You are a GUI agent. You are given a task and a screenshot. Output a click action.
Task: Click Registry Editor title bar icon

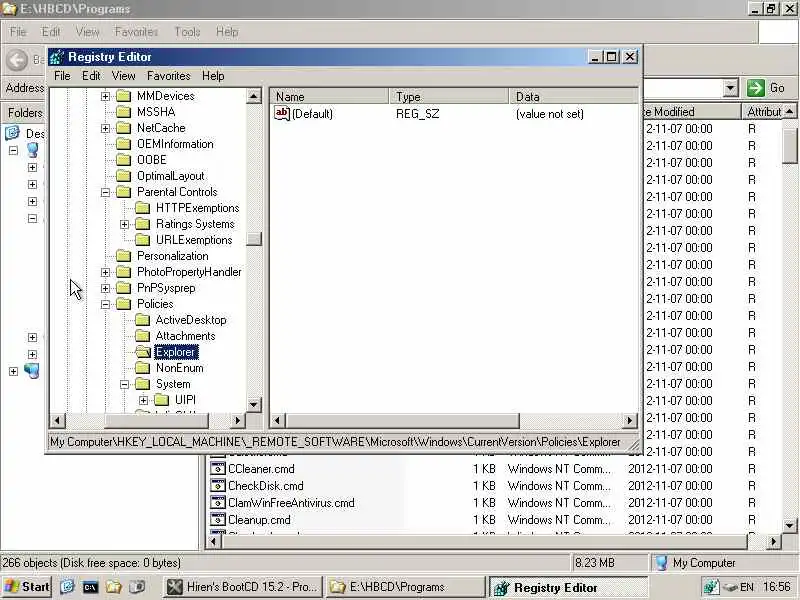coord(58,57)
